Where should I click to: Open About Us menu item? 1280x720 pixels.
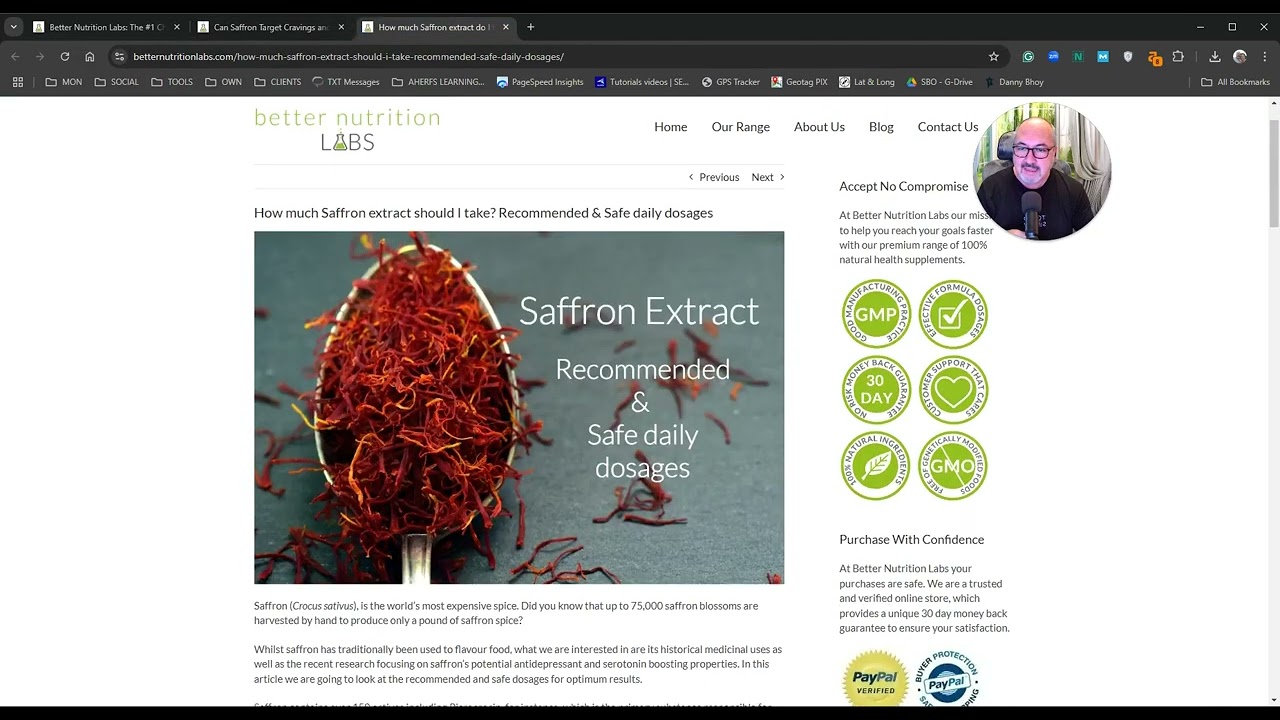[819, 127]
